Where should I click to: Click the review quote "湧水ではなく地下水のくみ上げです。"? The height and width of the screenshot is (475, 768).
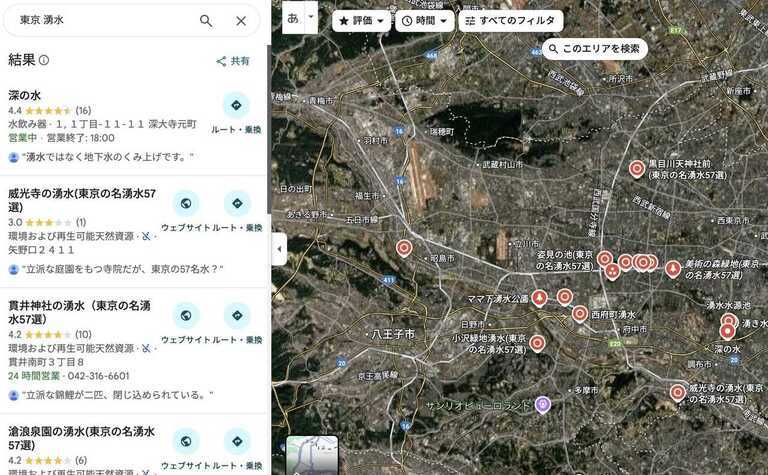point(108,157)
